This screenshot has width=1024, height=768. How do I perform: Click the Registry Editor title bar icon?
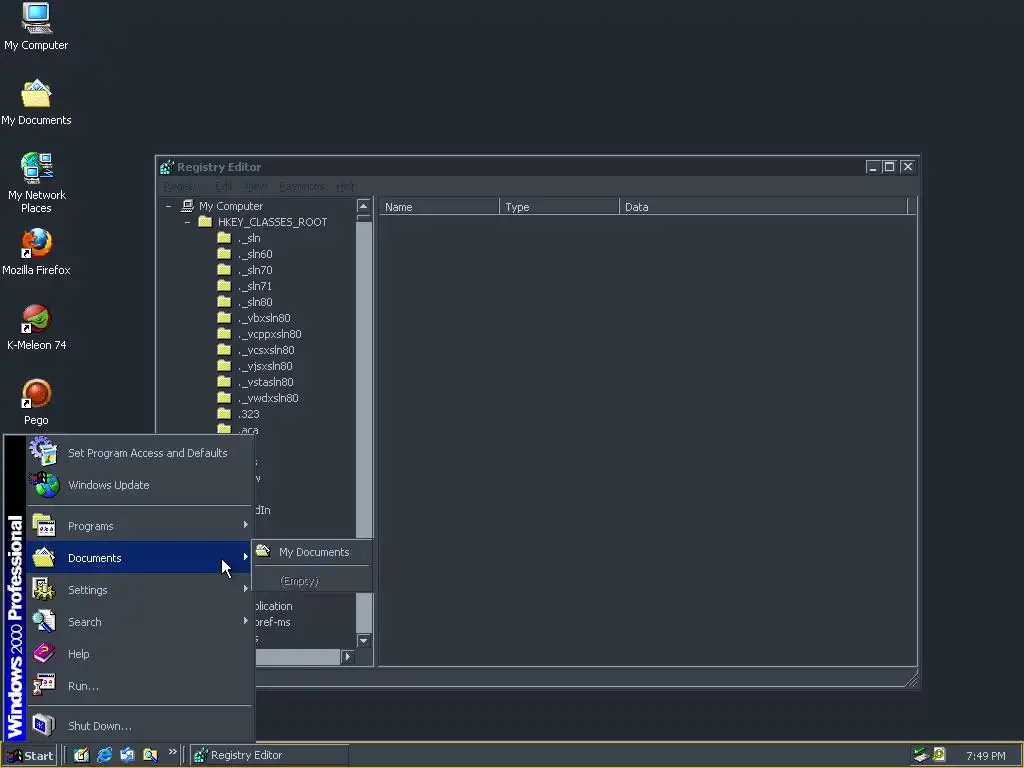(x=167, y=167)
